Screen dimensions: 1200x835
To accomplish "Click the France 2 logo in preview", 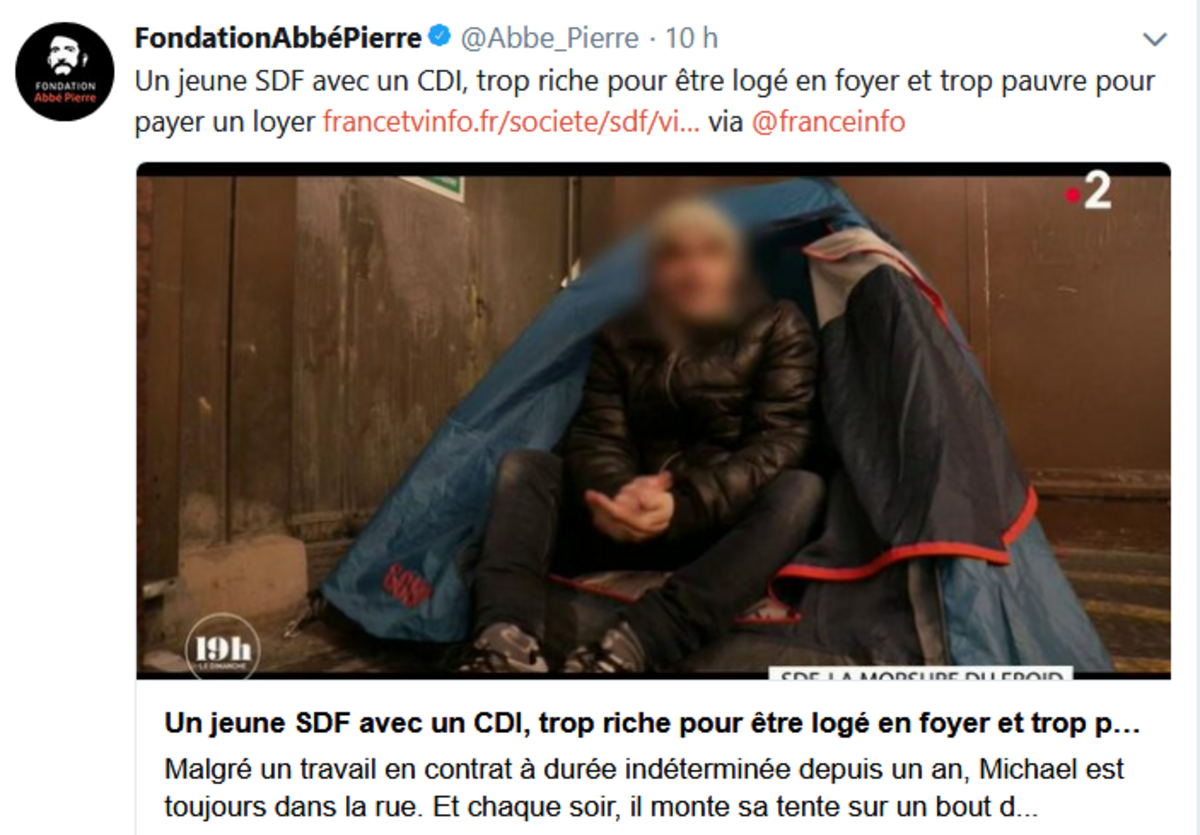I will [x=1088, y=192].
